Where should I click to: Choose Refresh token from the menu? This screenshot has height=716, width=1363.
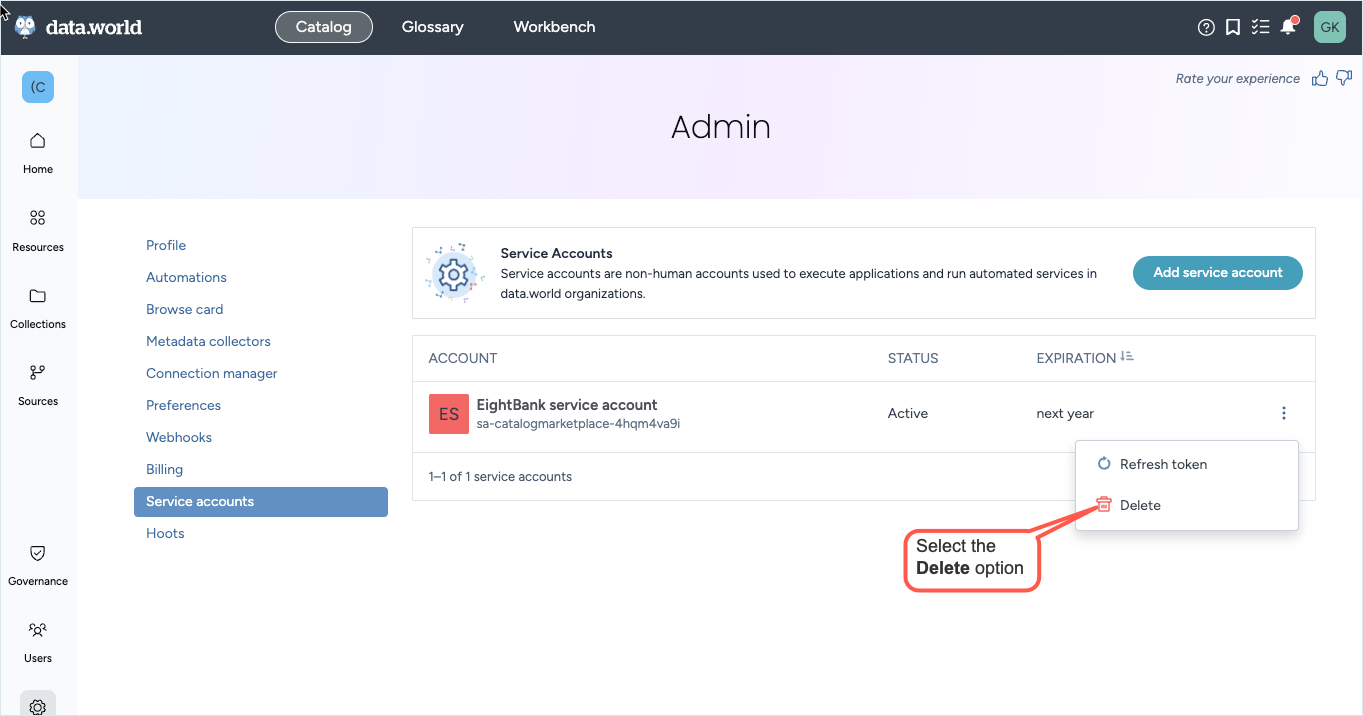click(1162, 464)
